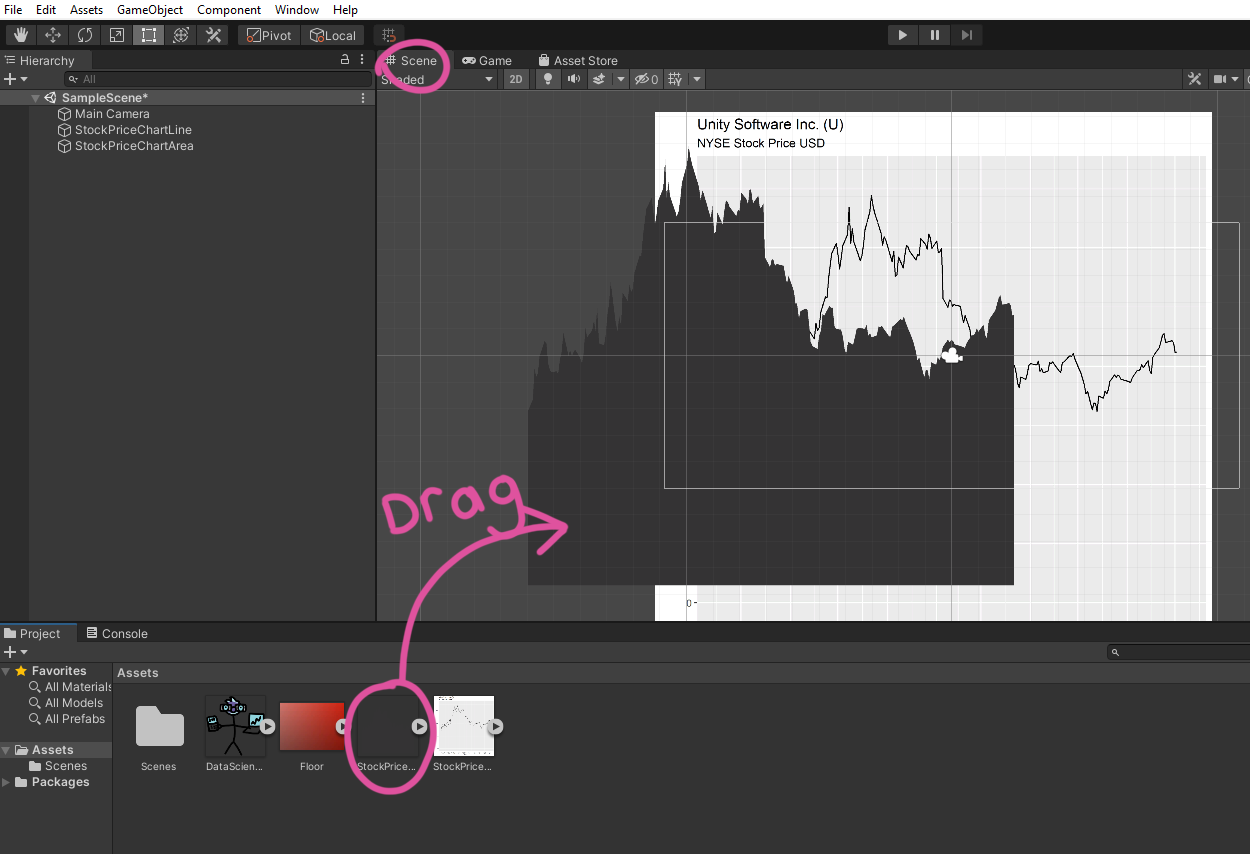Viewport: 1250px width, 854px height.
Task: Expand Packages folder tree
Action: pos(7,782)
